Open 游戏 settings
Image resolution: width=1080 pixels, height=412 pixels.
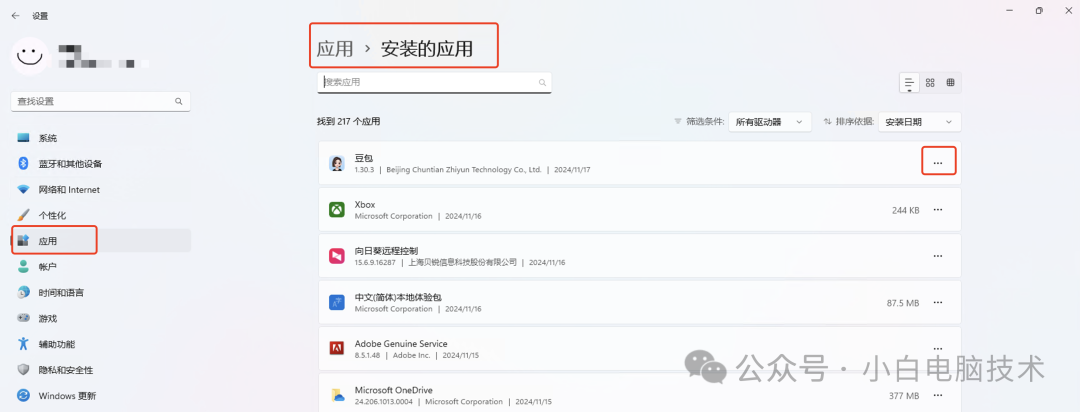(x=101, y=318)
